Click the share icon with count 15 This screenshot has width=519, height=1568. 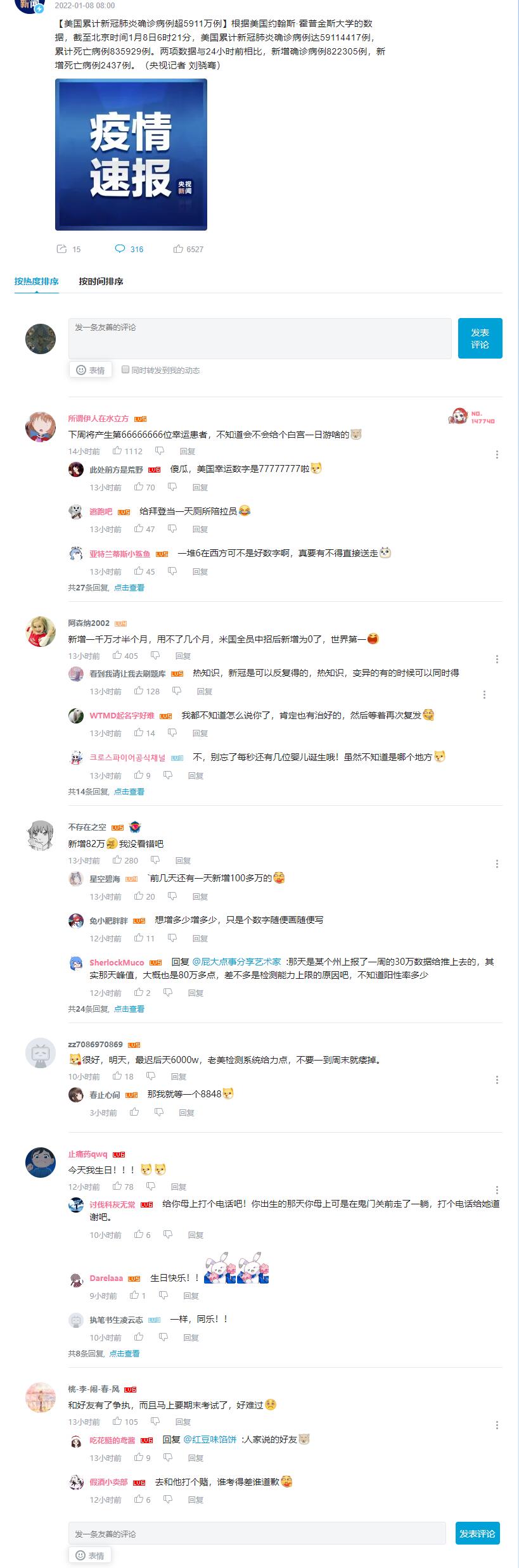(61, 249)
